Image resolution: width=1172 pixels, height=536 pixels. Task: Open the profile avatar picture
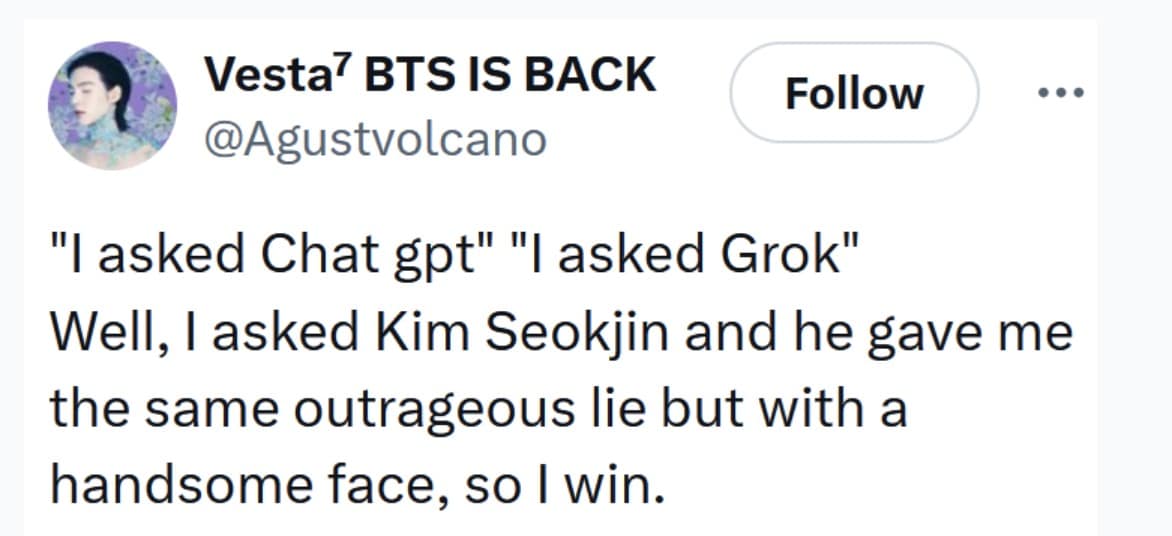click(x=112, y=106)
